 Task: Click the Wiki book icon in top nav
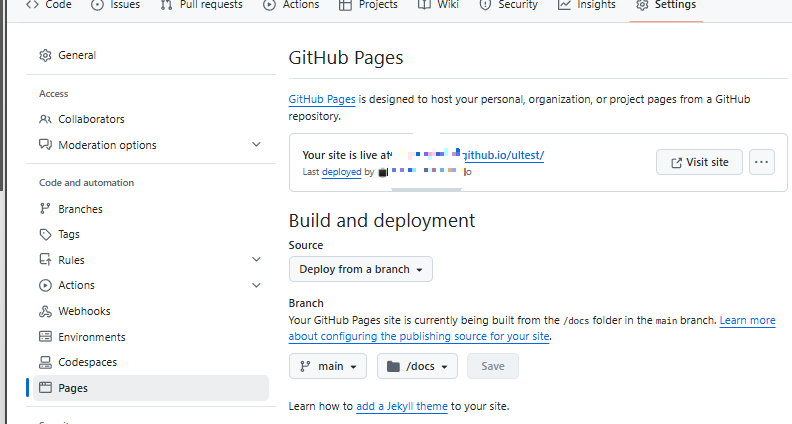(x=424, y=5)
